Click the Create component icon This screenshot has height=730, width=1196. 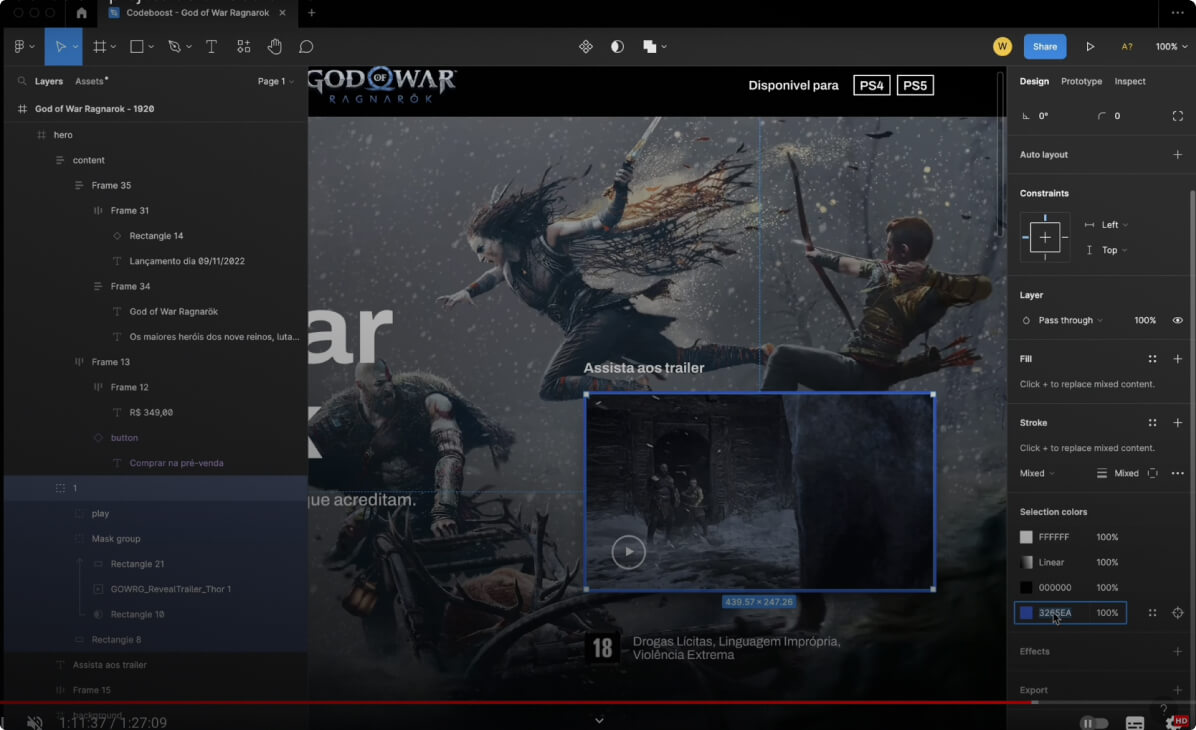(x=586, y=47)
